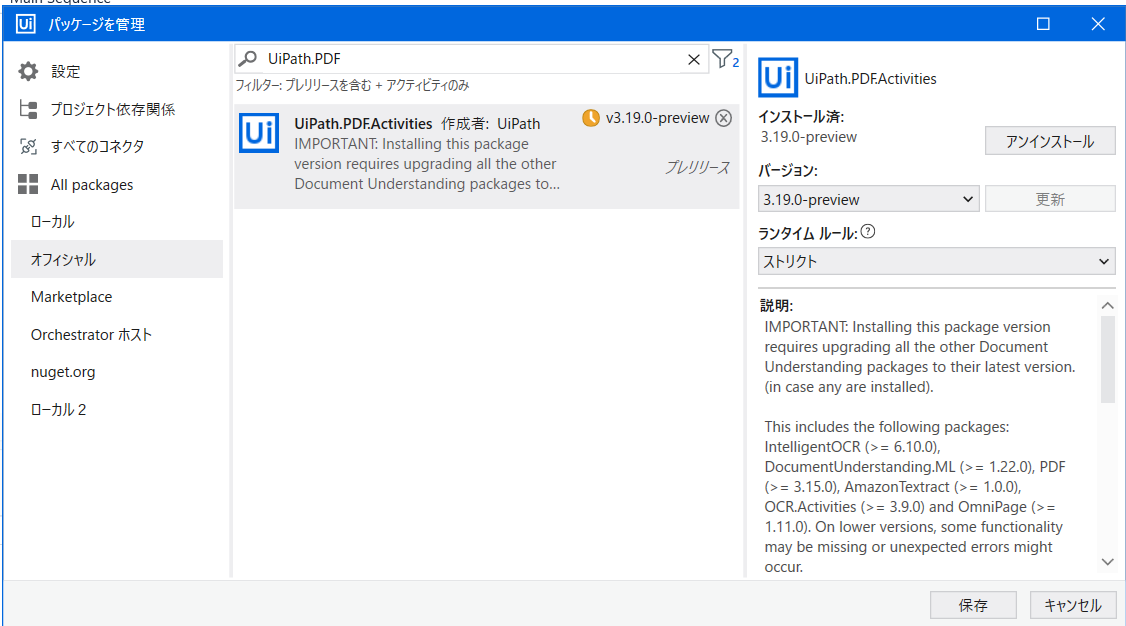
Task: Click the UiPath window logo in title bar
Action: [x=26, y=24]
